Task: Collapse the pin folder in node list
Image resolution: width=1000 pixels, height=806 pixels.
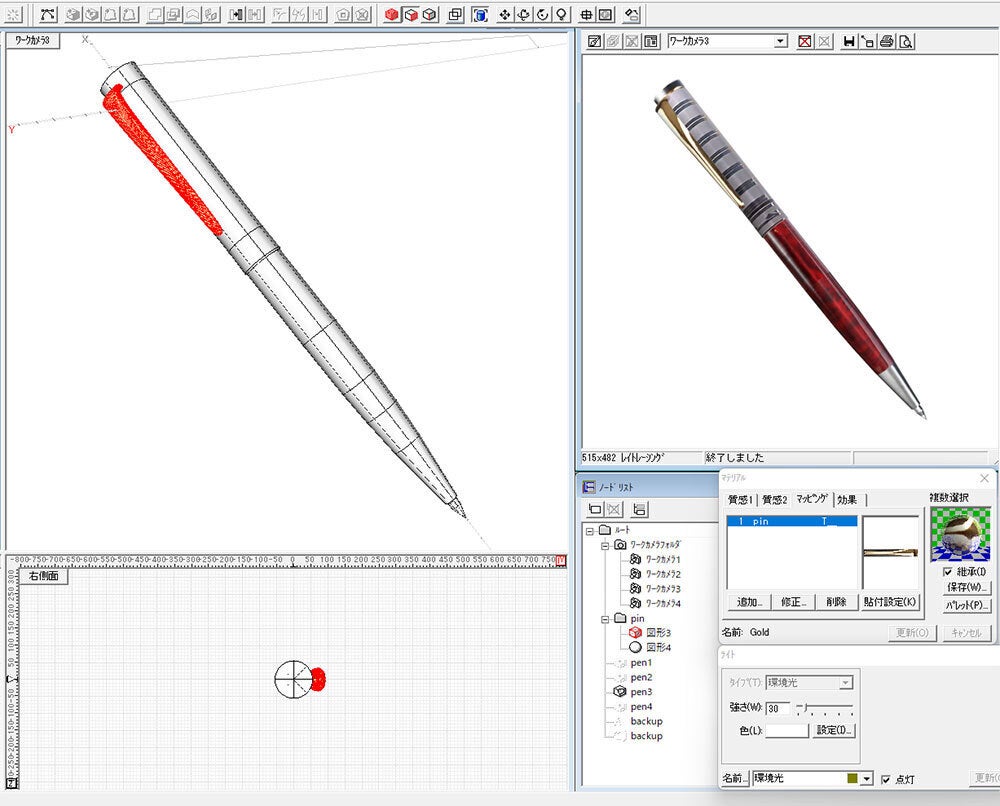Action: (605, 619)
